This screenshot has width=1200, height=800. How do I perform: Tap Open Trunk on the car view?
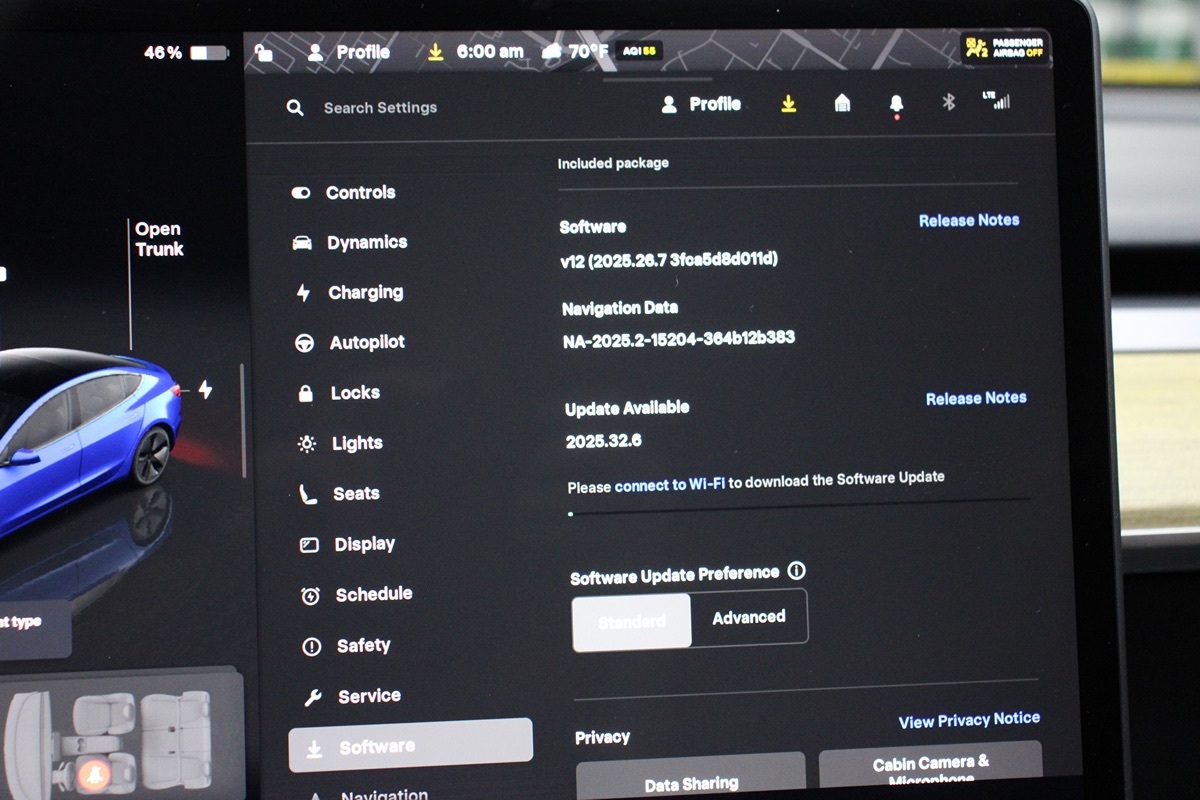pos(159,240)
